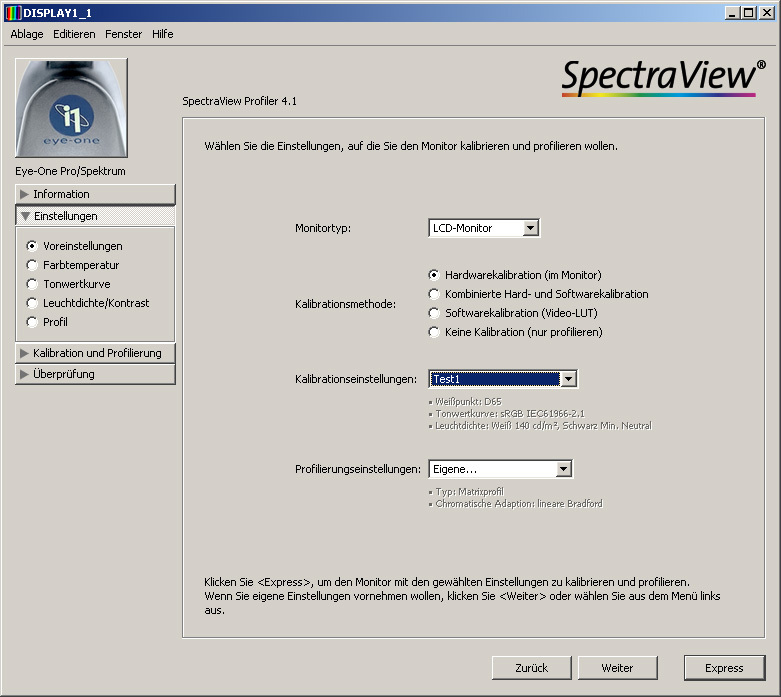This screenshot has width=781, height=697.
Task: Open the Hilfe menu
Action: pyautogui.click(x=163, y=34)
